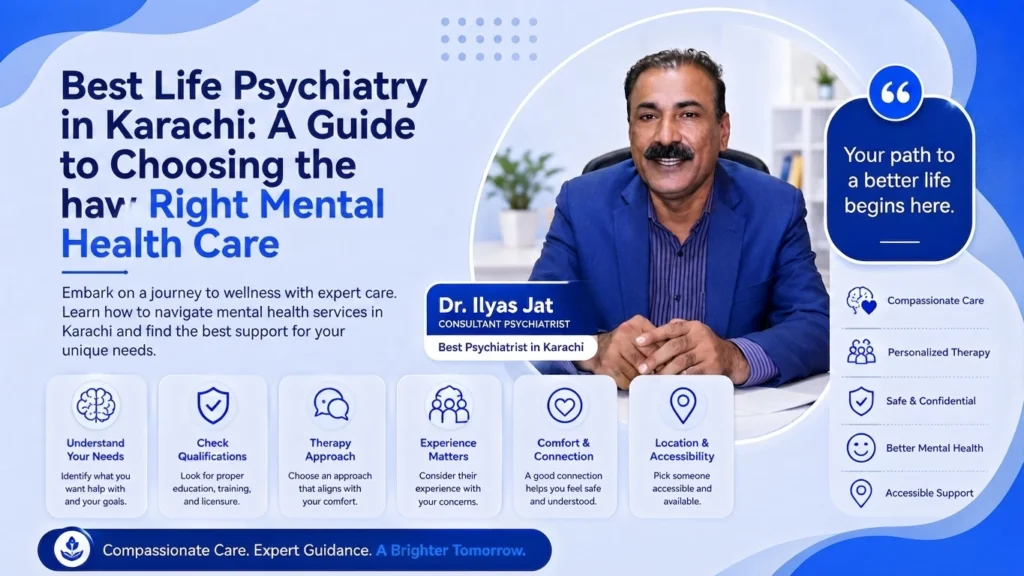Click the CONSULTANT PSYCHIATRIST subtitle
Image resolution: width=1024 pixels, height=576 pixels.
click(x=504, y=324)
